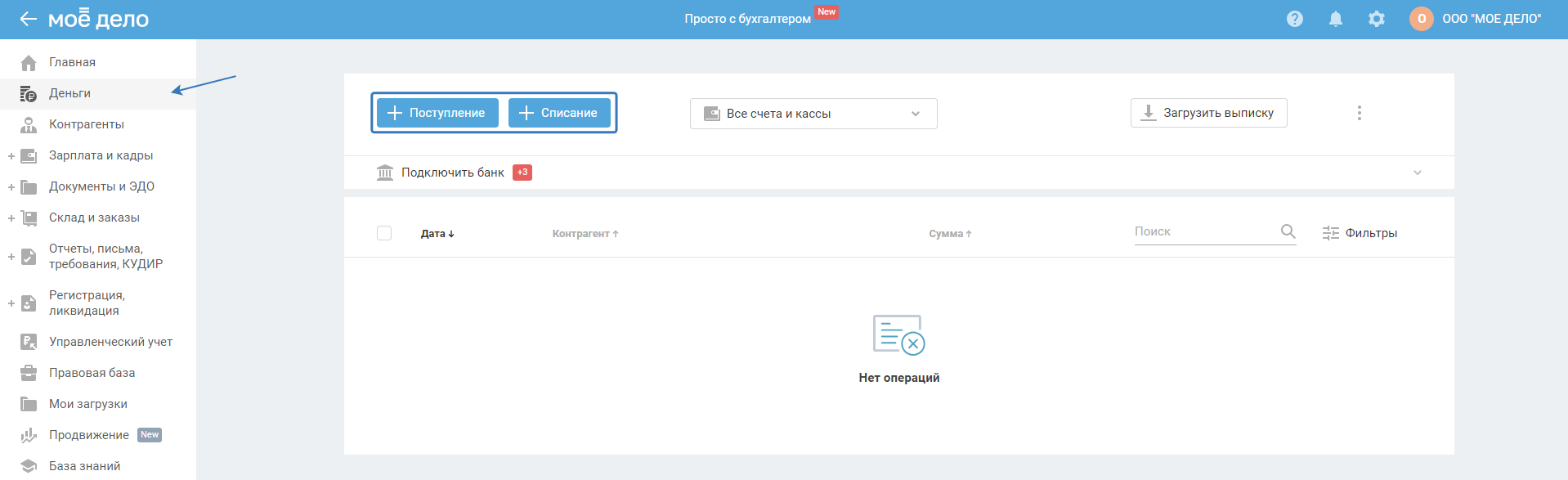The height and width of the screenshot is (480, 1568).
Task: Click the Регистрация, ликвидация document icon
Action: point(29,303)
